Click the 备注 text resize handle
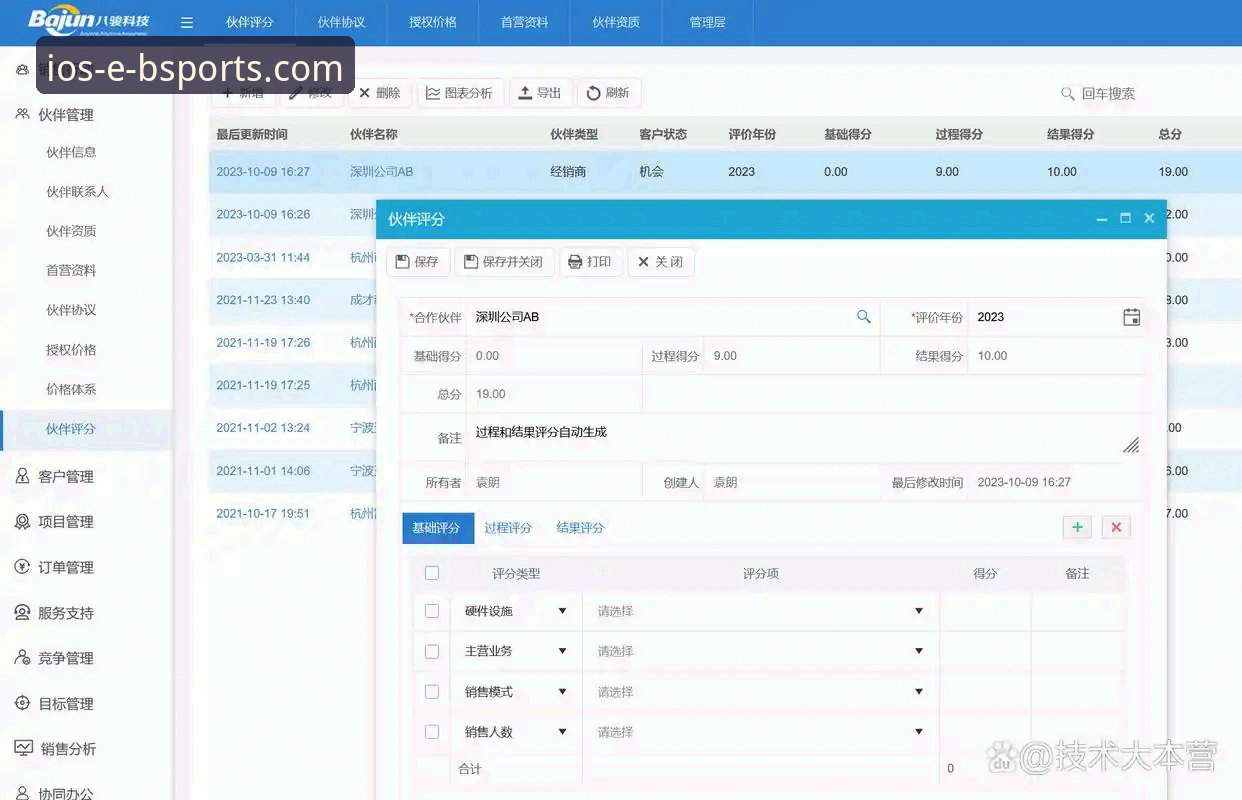 click(1131, 446)
